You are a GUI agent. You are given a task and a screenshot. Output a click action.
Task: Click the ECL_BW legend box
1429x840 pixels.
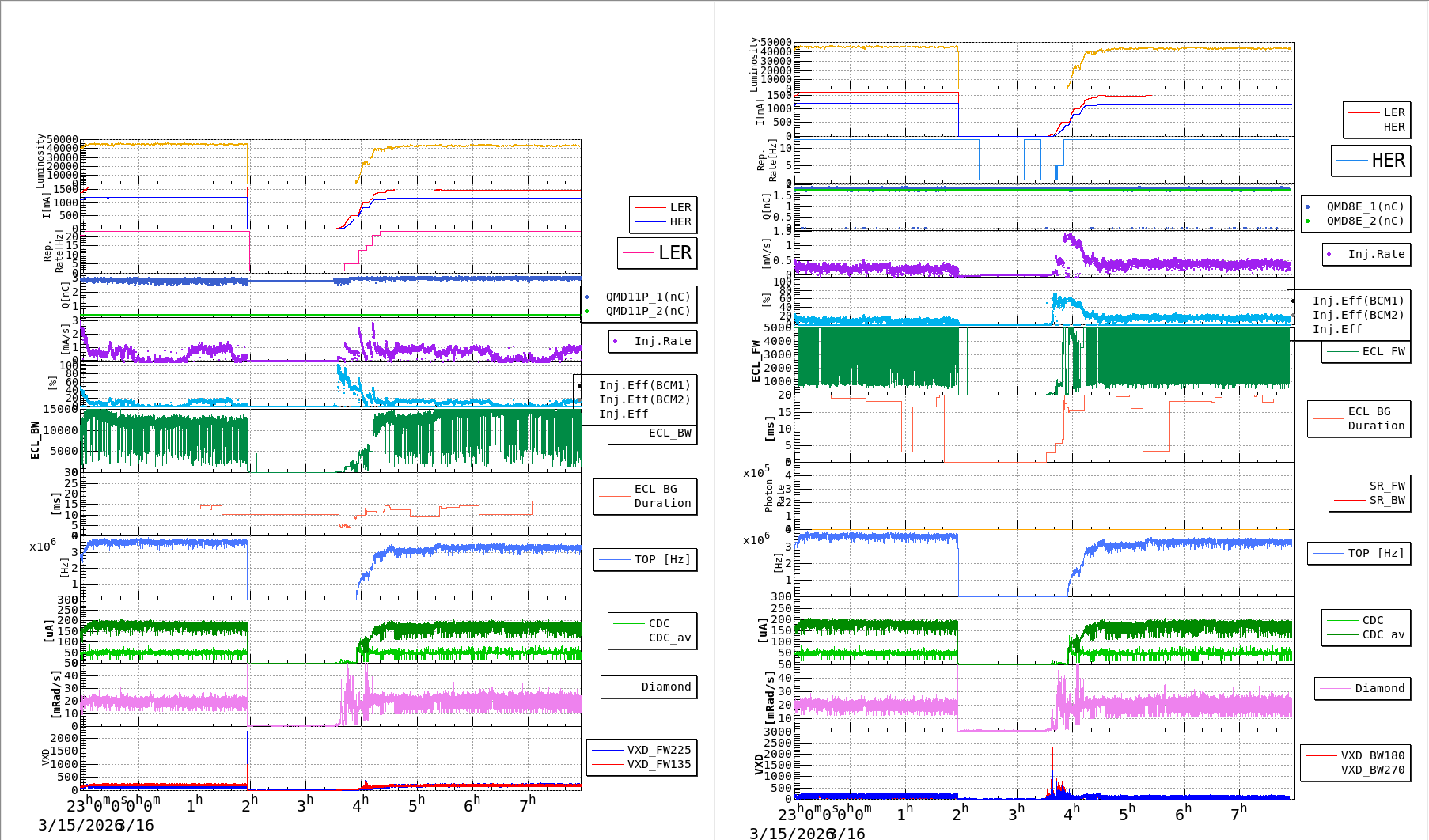point(653,433)
